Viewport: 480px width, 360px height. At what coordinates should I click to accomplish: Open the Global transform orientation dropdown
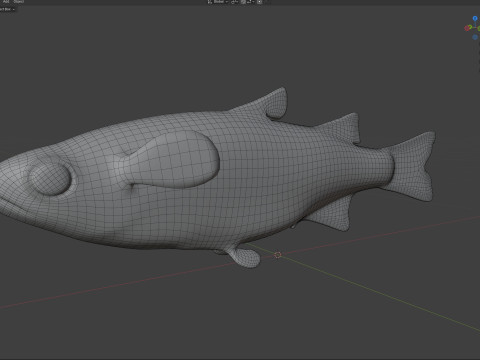pos(218,2)
